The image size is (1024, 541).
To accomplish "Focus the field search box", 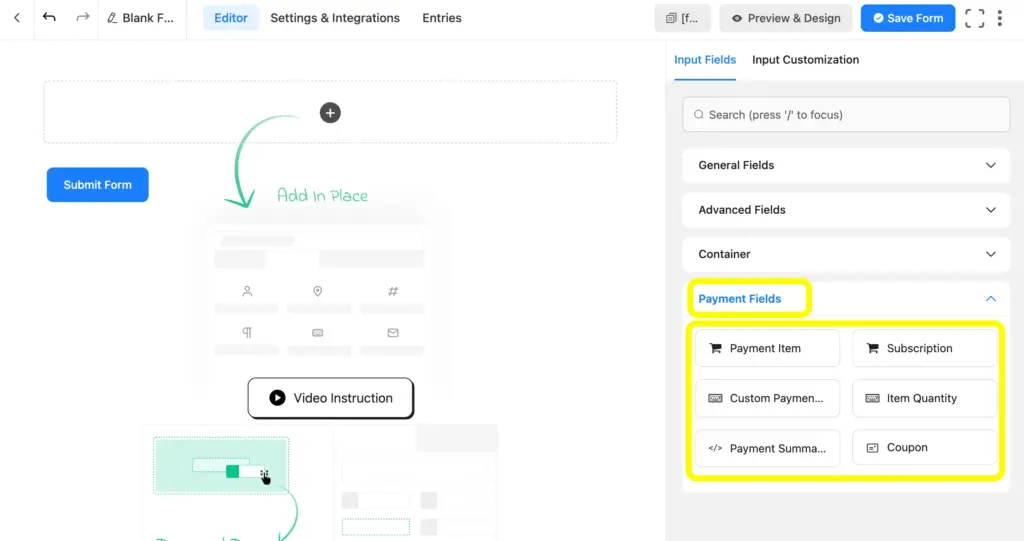I will tap(846, 114).
